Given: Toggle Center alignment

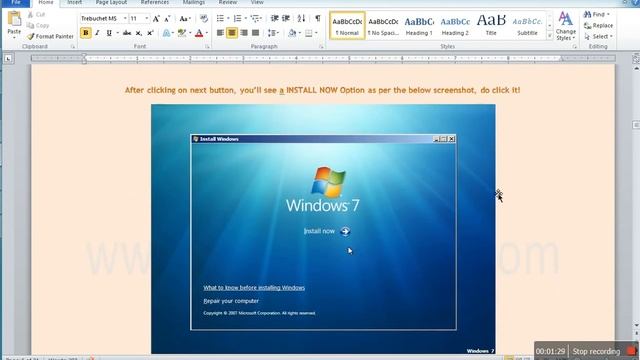Looking at the screenshot, I should point(232,33).
